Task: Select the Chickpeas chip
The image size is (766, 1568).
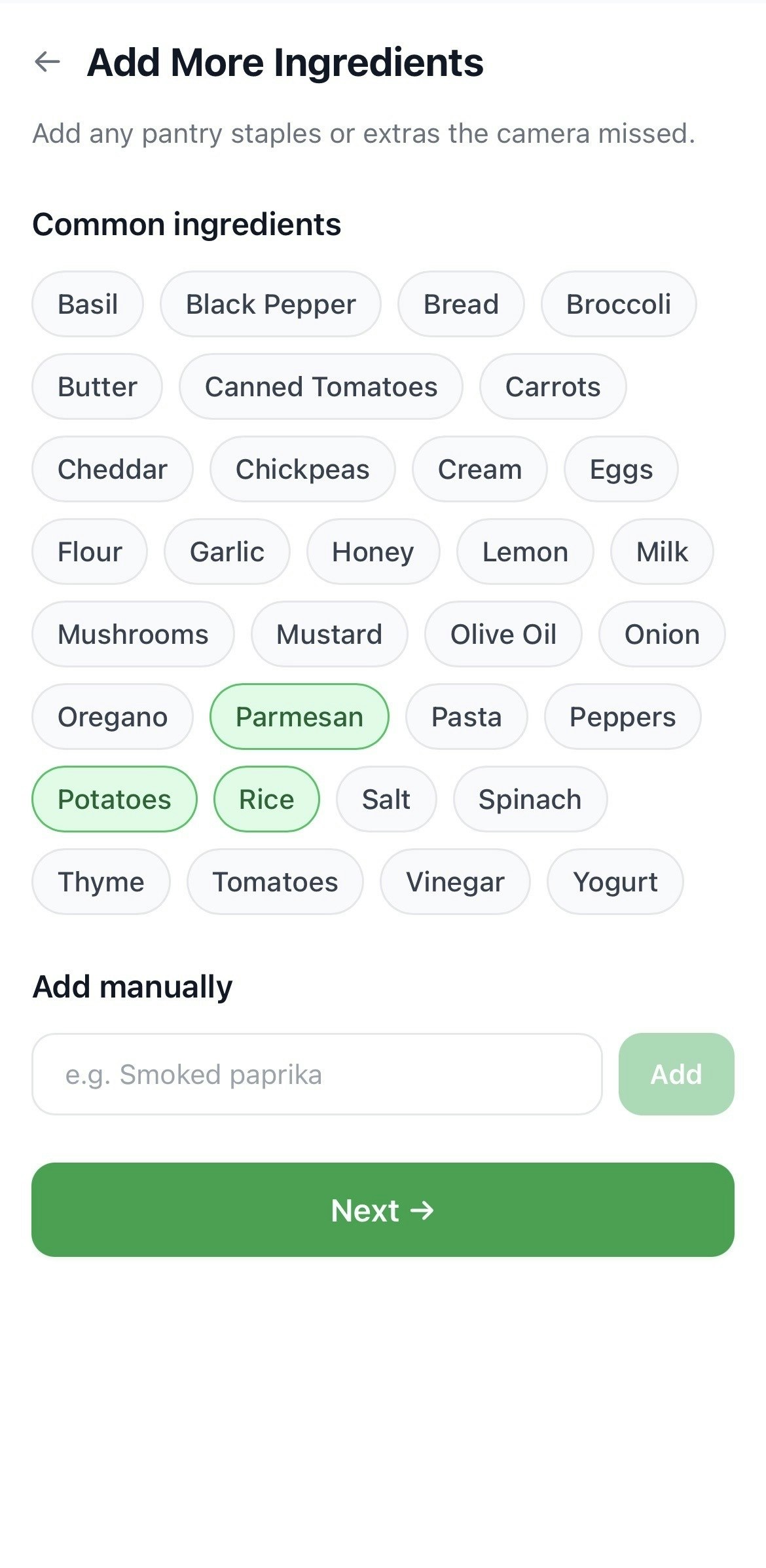Action: point(302,469)
